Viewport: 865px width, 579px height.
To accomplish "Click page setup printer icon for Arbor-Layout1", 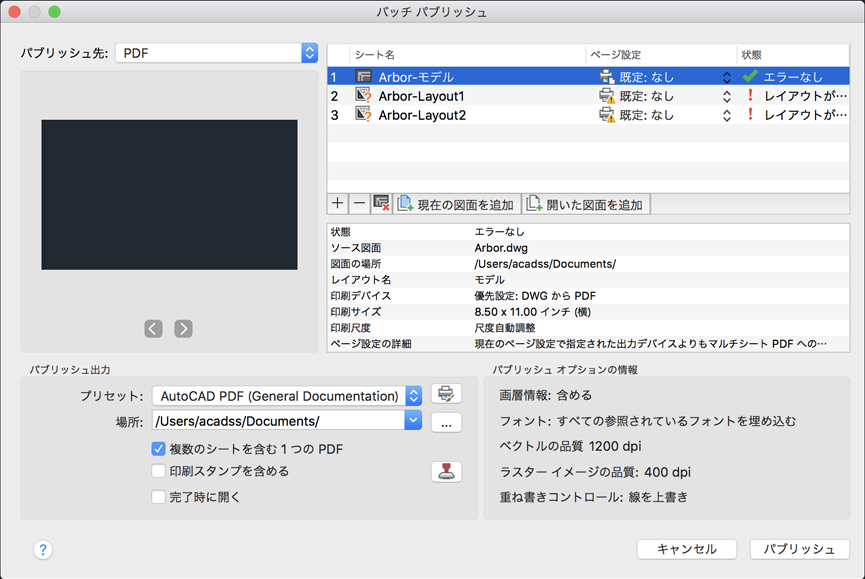I will (x=607, y=96).
